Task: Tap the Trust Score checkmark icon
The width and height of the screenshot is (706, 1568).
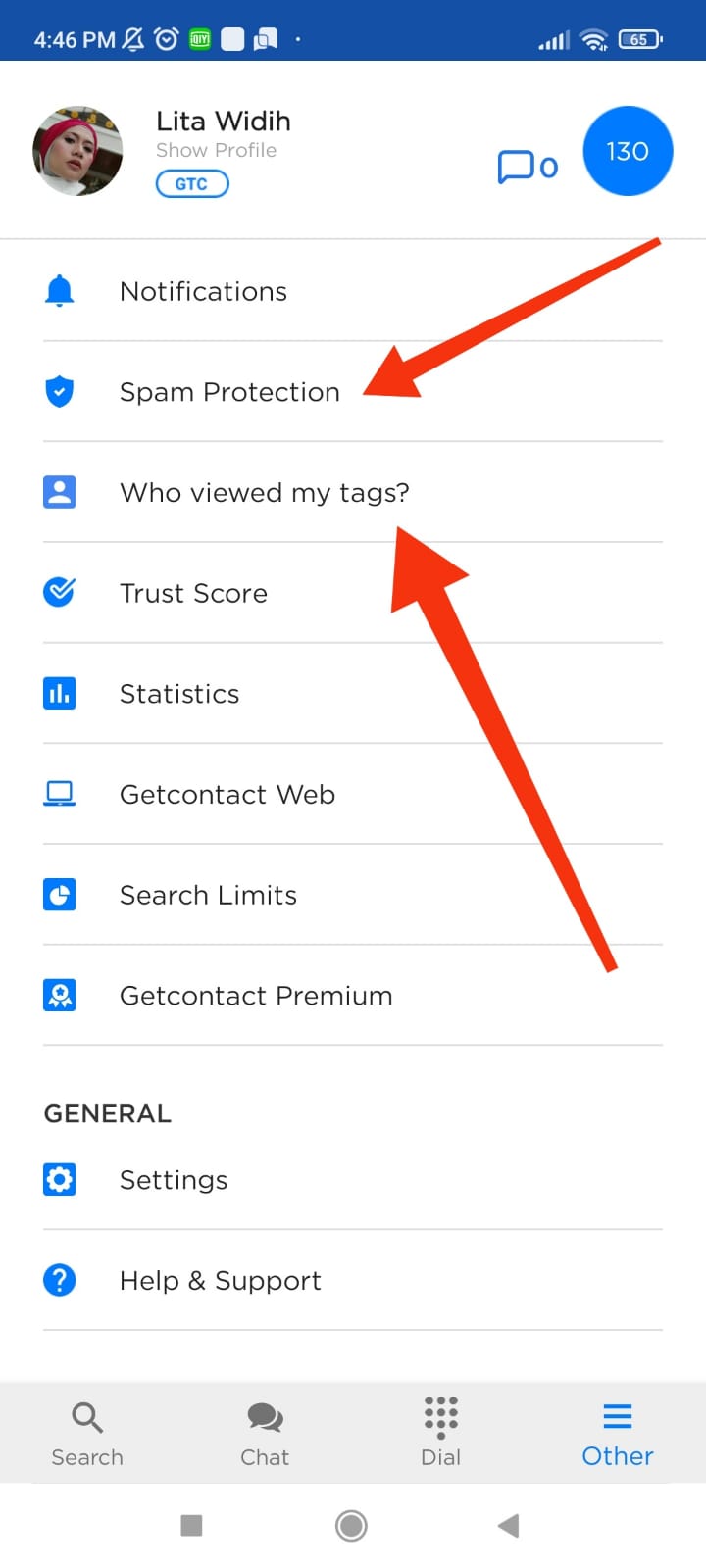Action: [x=60, y=592]
